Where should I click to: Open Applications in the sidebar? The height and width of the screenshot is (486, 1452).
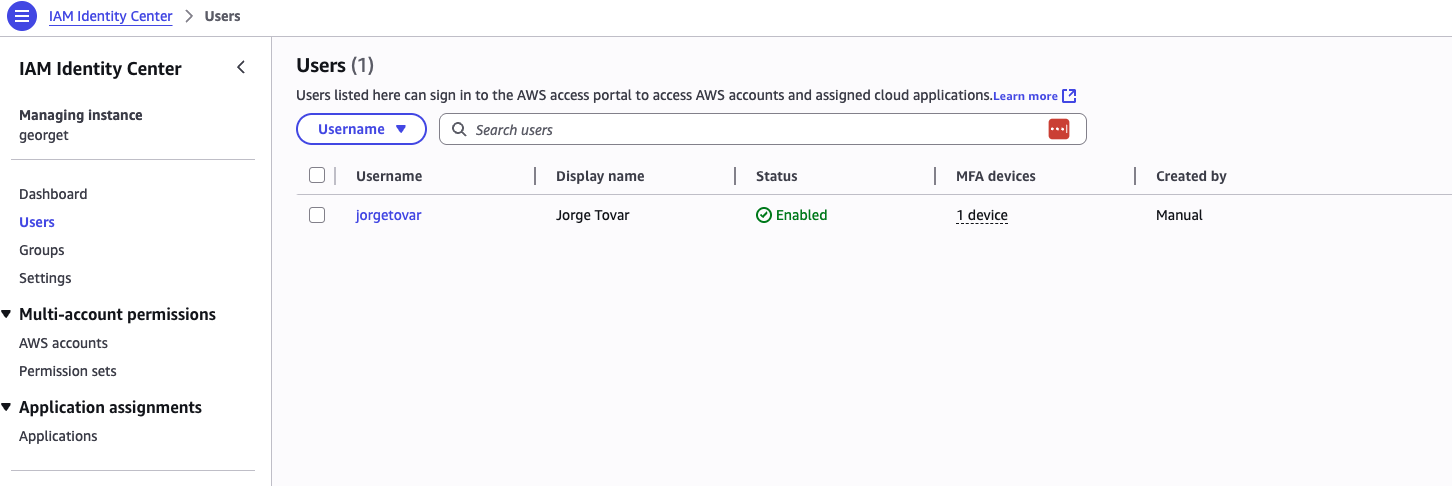[x=58, y=436]
